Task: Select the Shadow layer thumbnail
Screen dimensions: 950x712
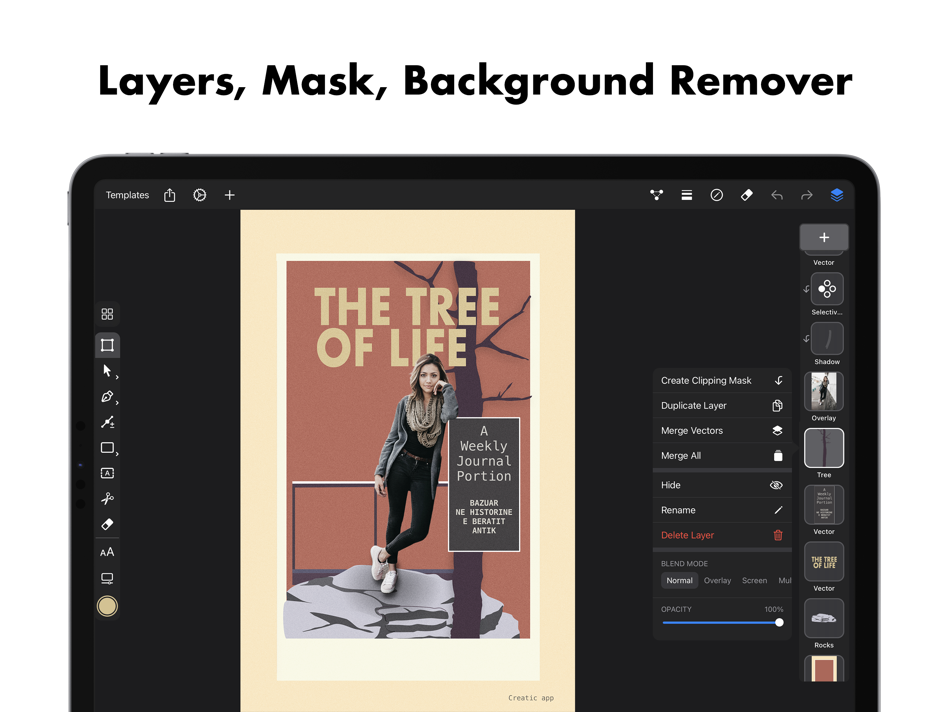Action: pyautogui.click(x=826, y=338)
